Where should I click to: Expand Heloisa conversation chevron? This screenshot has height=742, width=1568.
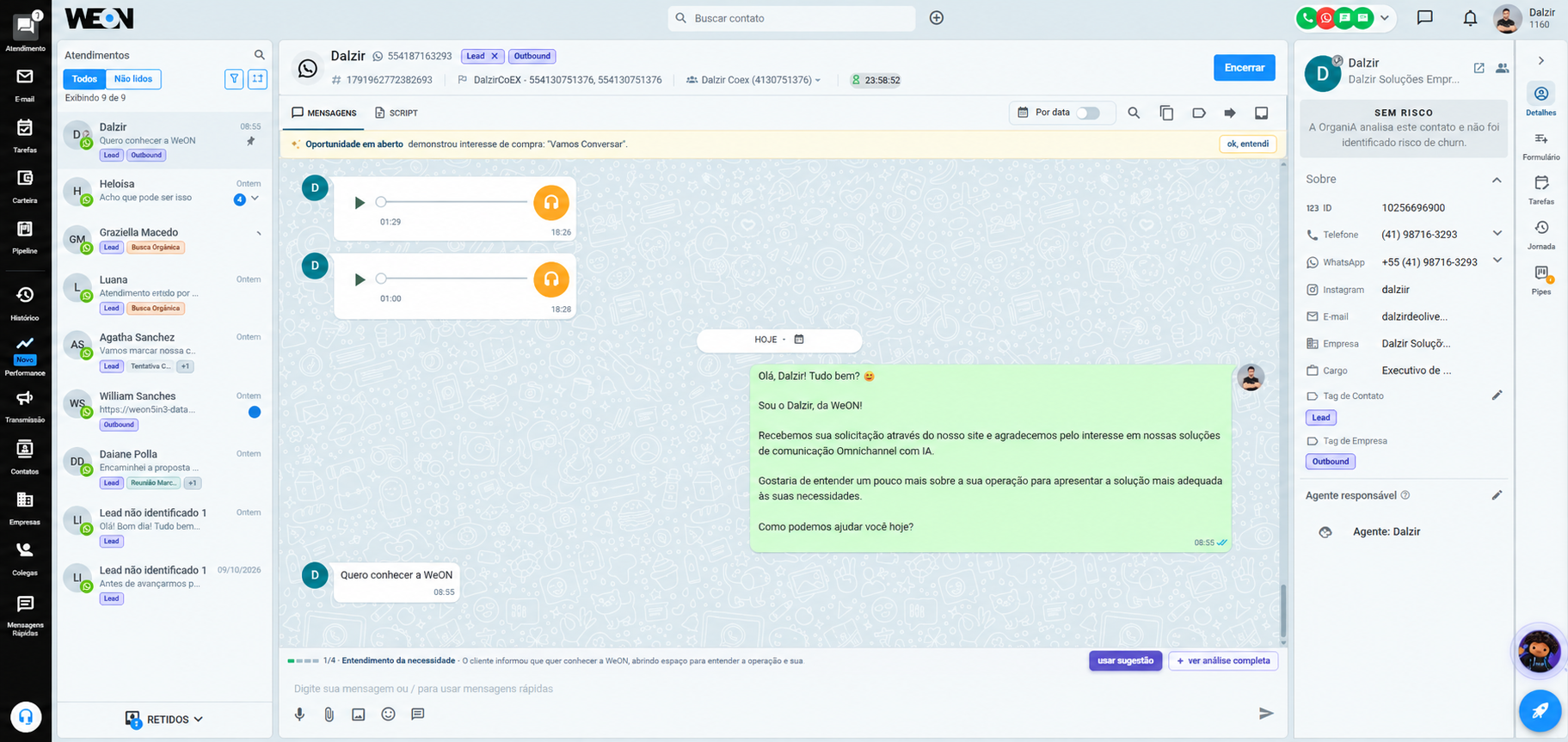pos(255,199)
